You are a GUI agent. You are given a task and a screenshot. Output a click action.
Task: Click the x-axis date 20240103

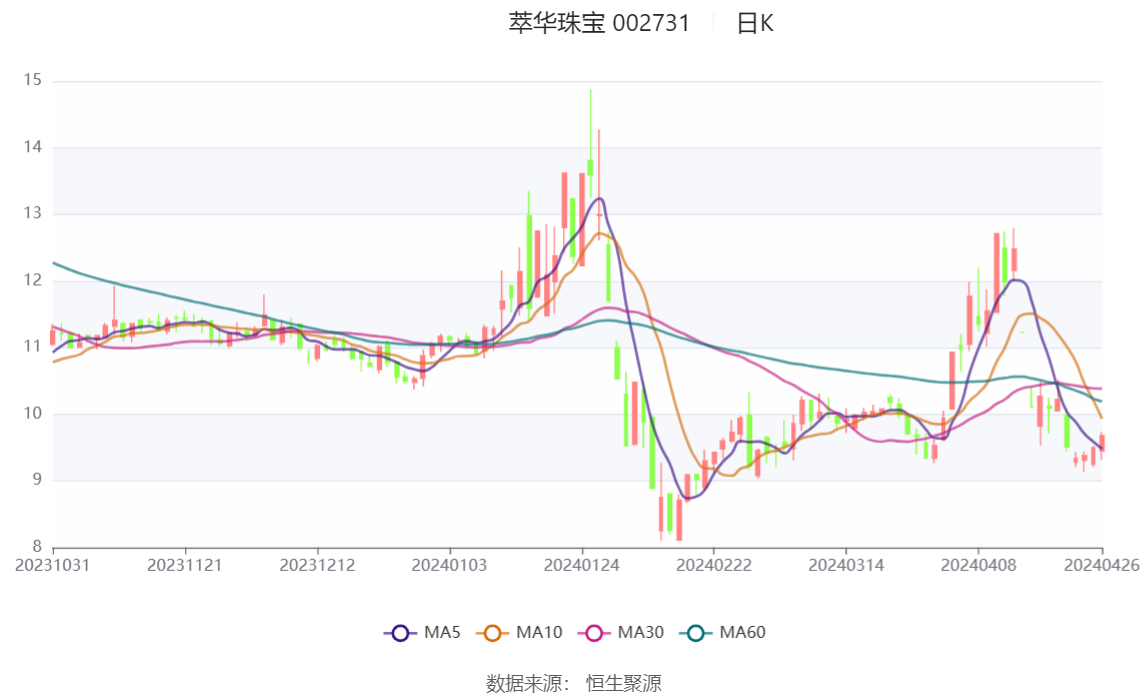point(450,565)
